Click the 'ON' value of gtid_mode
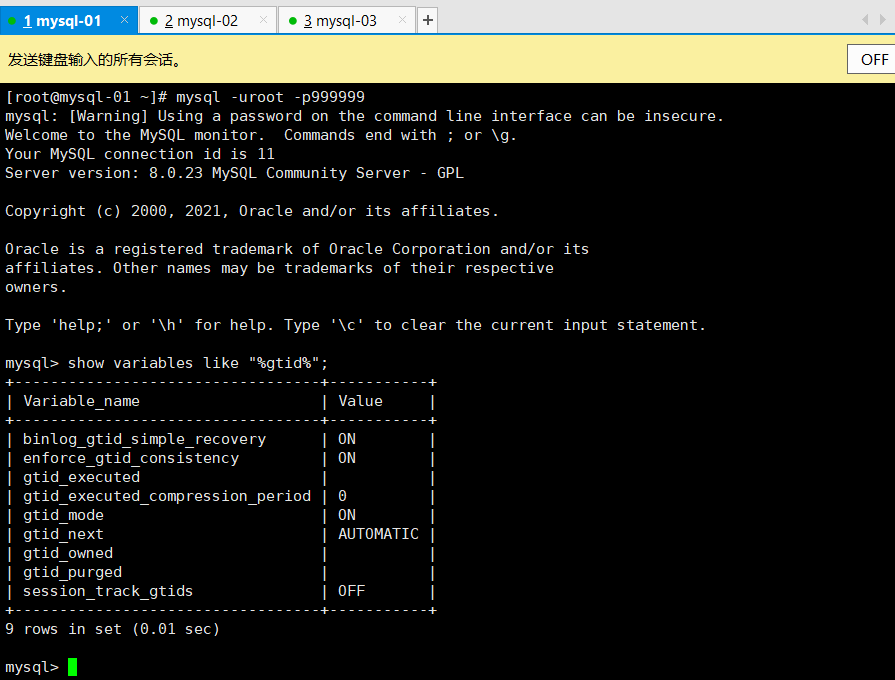The width and height of the screenshot is (895, 680). tap(346, 515)
